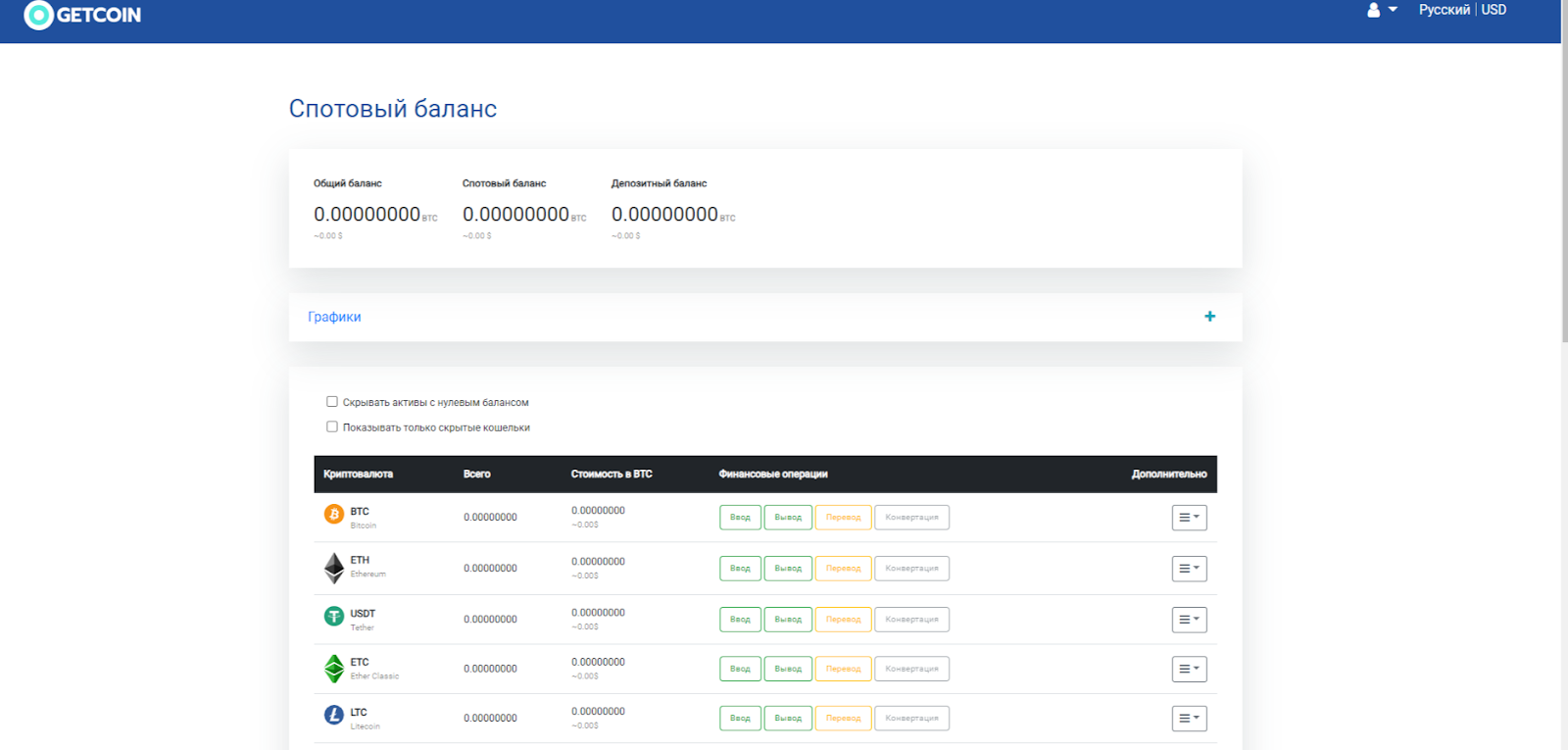Click Ввод button in LTC row
1568x750 pixels.
(740, 719)
